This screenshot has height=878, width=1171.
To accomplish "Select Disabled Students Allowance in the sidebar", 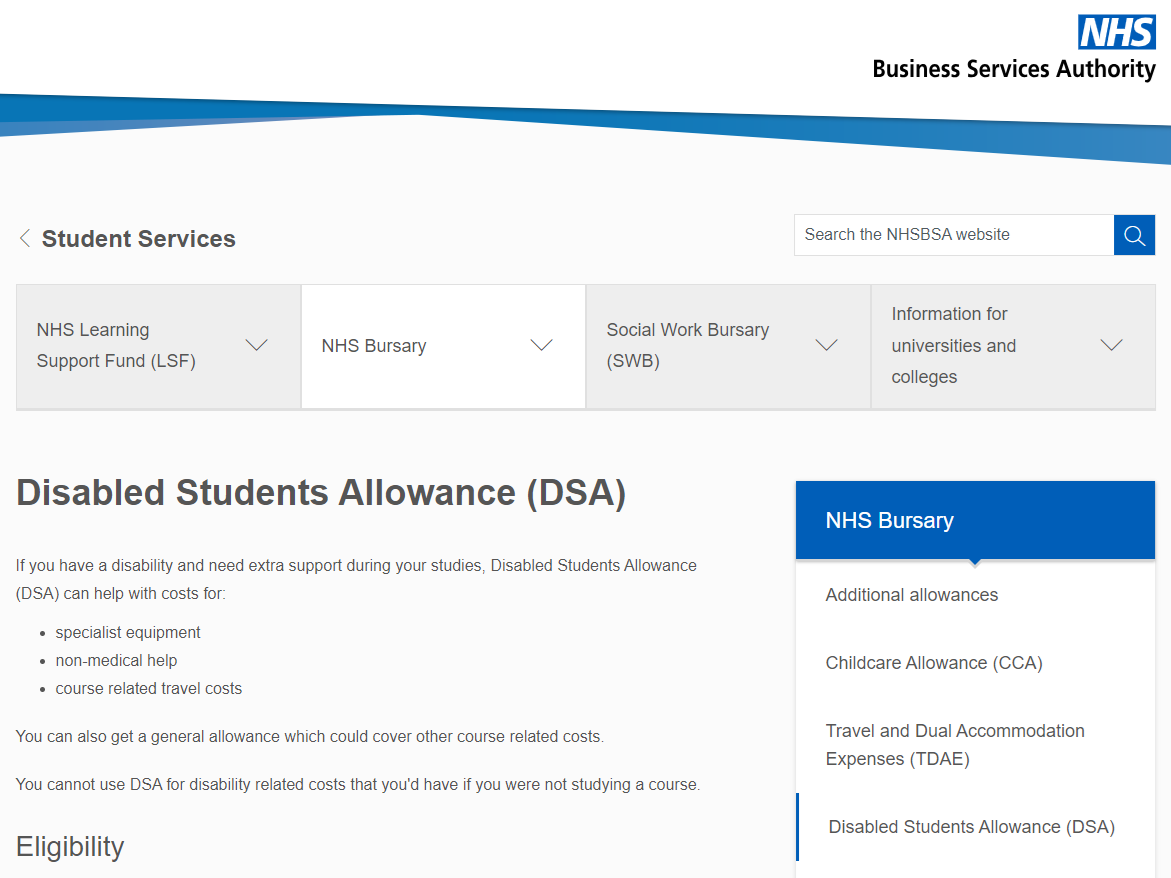I will [x=971, y=826].
